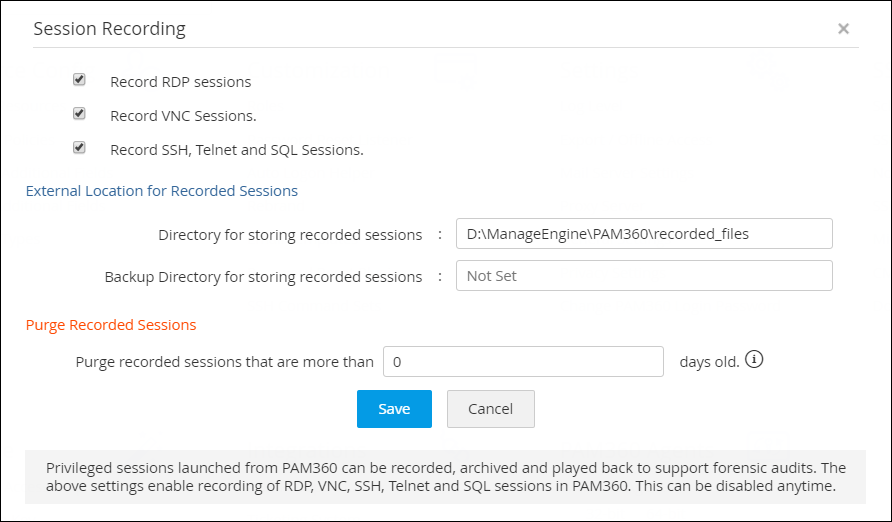Viewport: 892px width, 522px height.
Task: Click the purge days input field
Action: coord(523,361)
